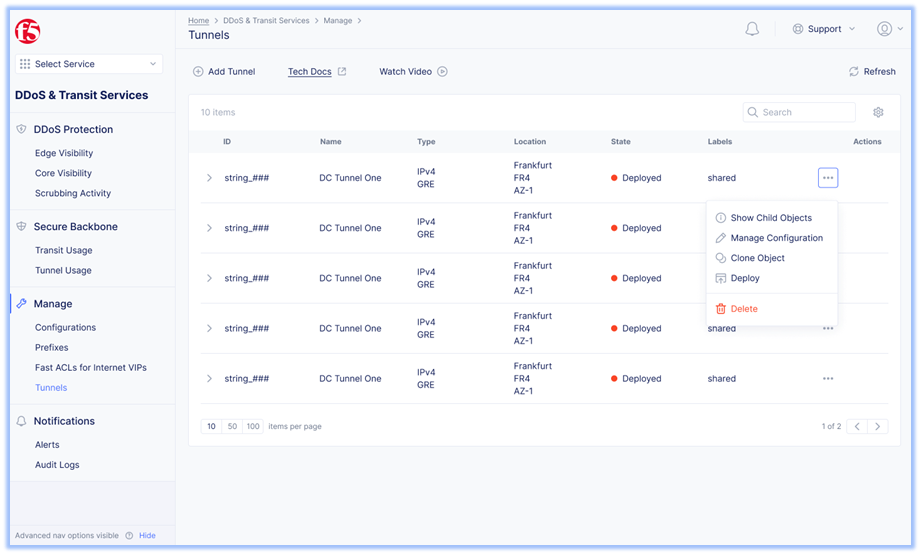Image resolution: width=921 pixels, height=555 pixels.
Task: Click the DDoS Protection shield icon
Action: click(x=21, y=129)
